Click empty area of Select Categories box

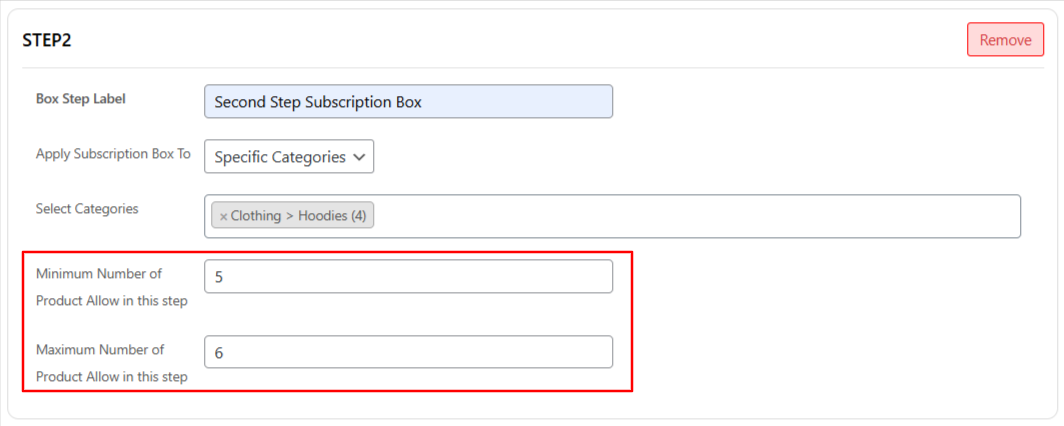[x=700, y=216]
